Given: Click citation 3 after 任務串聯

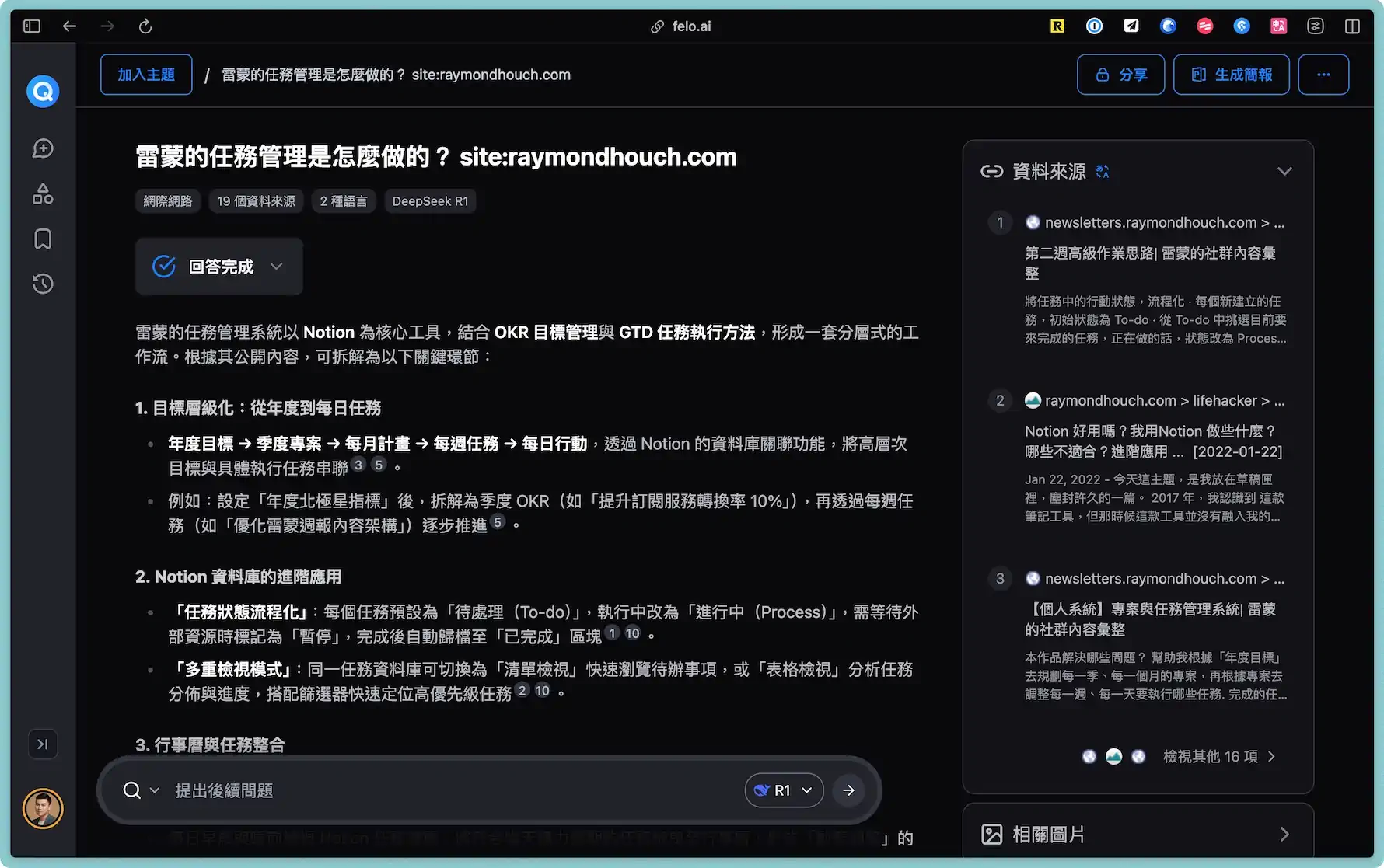Looking at the screenshot, I should pyautogui.click(x=358, y=465).
